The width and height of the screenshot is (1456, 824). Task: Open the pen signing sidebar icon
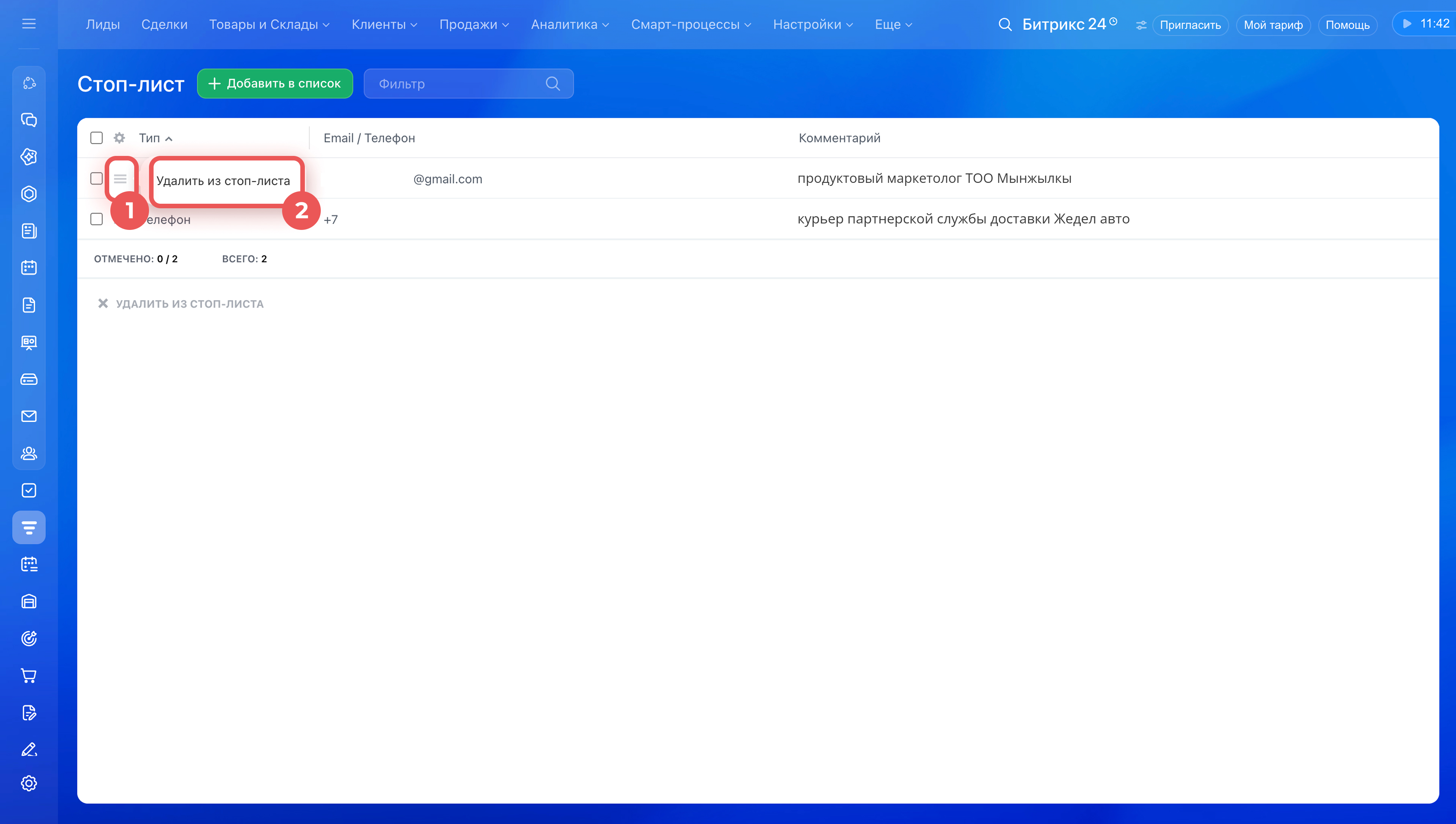29,750
